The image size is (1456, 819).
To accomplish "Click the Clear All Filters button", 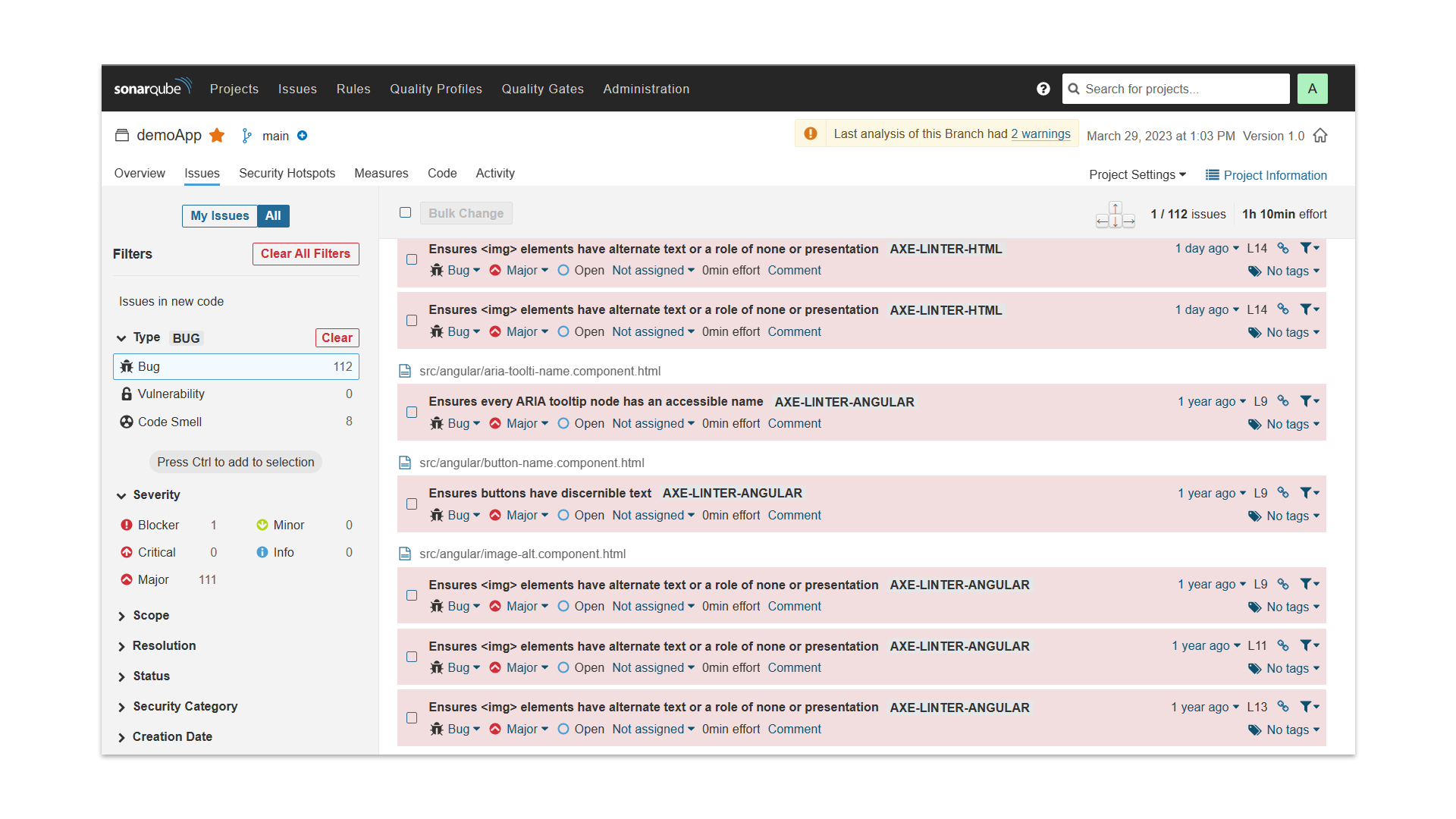I will coord(305,253).
